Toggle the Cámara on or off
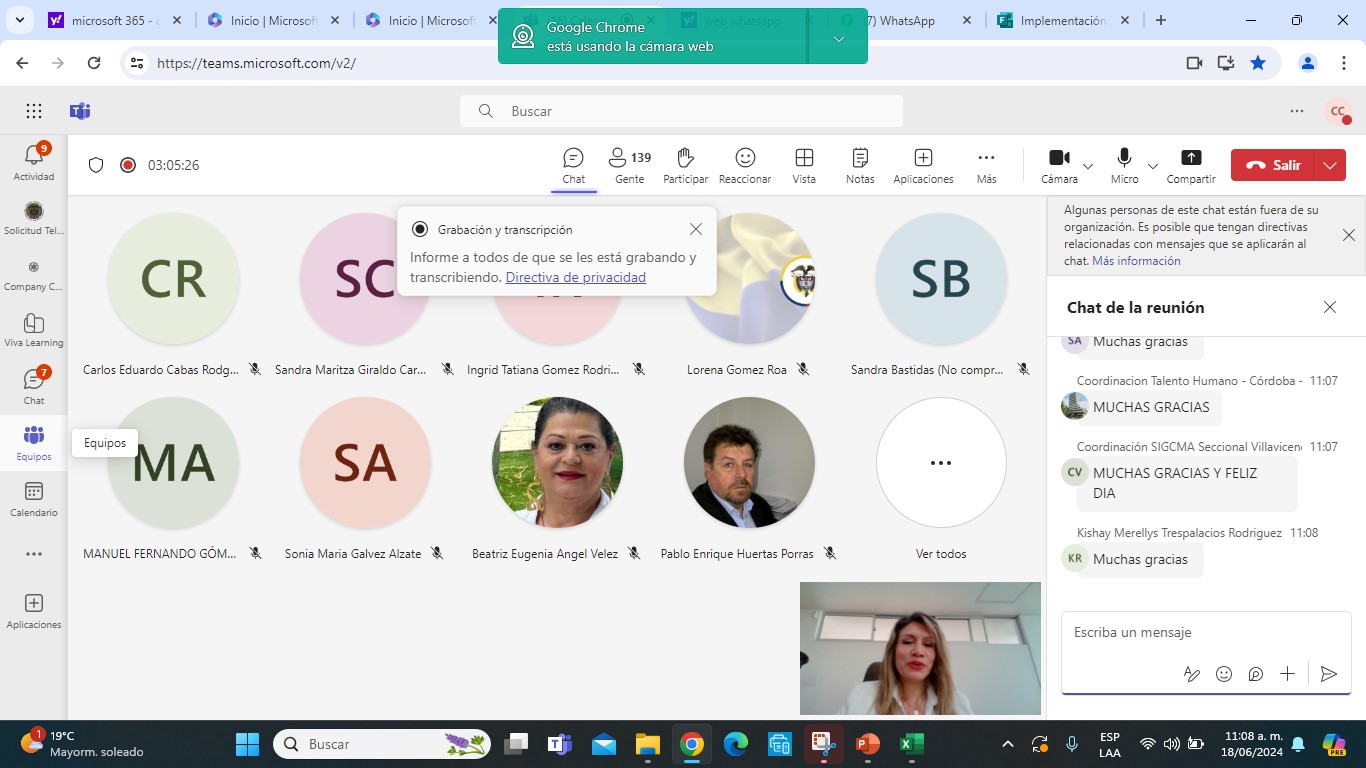Viewport: 1366px width, 768px height. [1059, 166]
